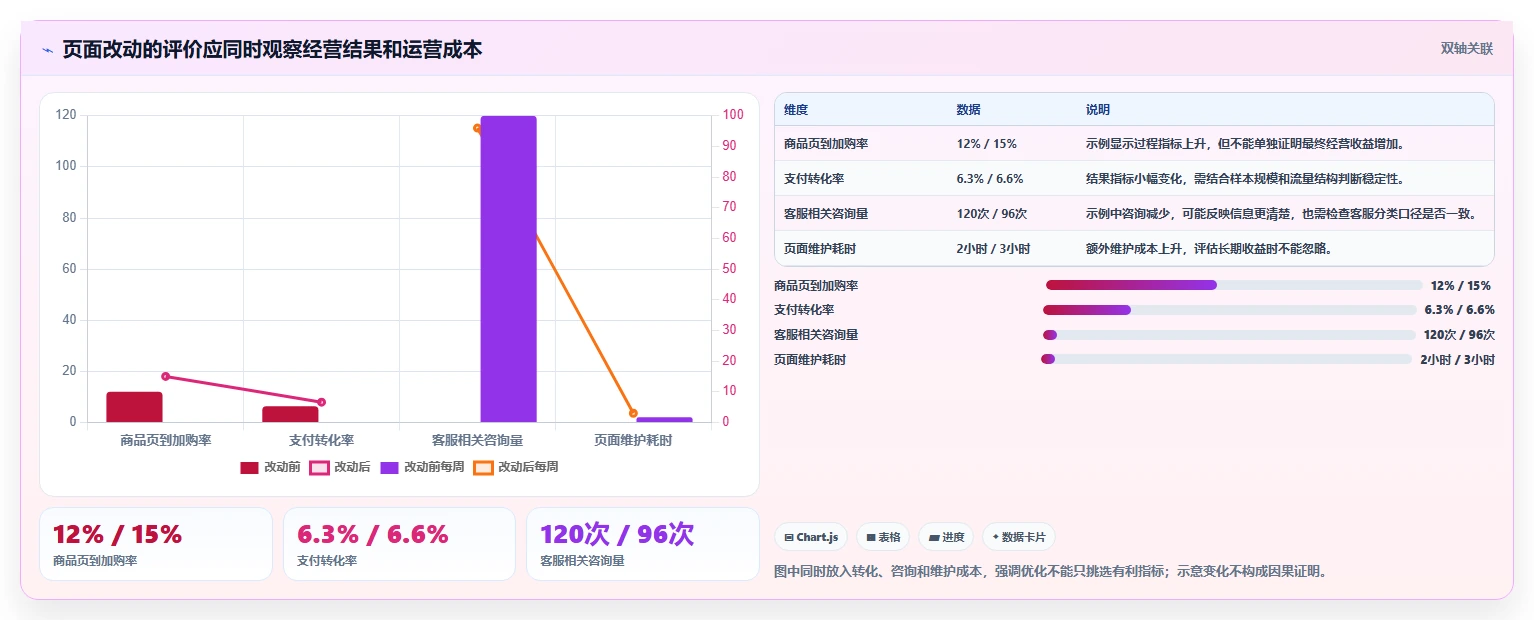Select the 进度 tag chip
1534x620 pixels.
tap(946, 537)
